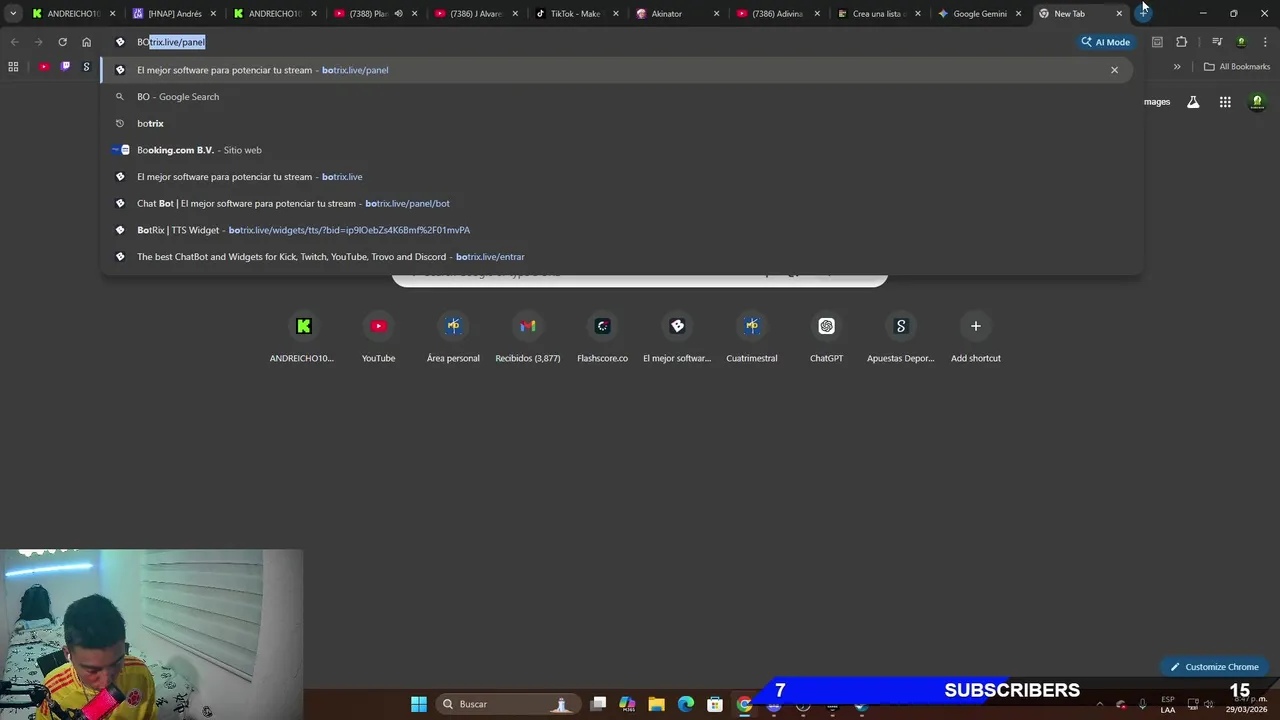Open the Extensions puzzle icon

(1181, 42)
